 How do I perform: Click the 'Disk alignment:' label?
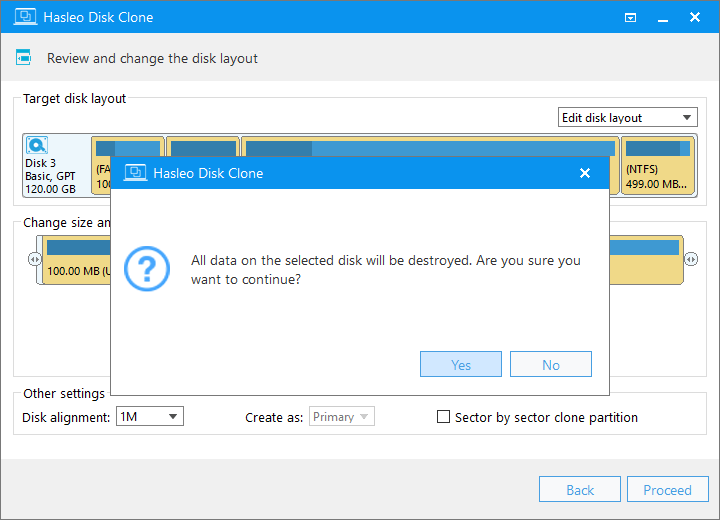pos(66,417)
